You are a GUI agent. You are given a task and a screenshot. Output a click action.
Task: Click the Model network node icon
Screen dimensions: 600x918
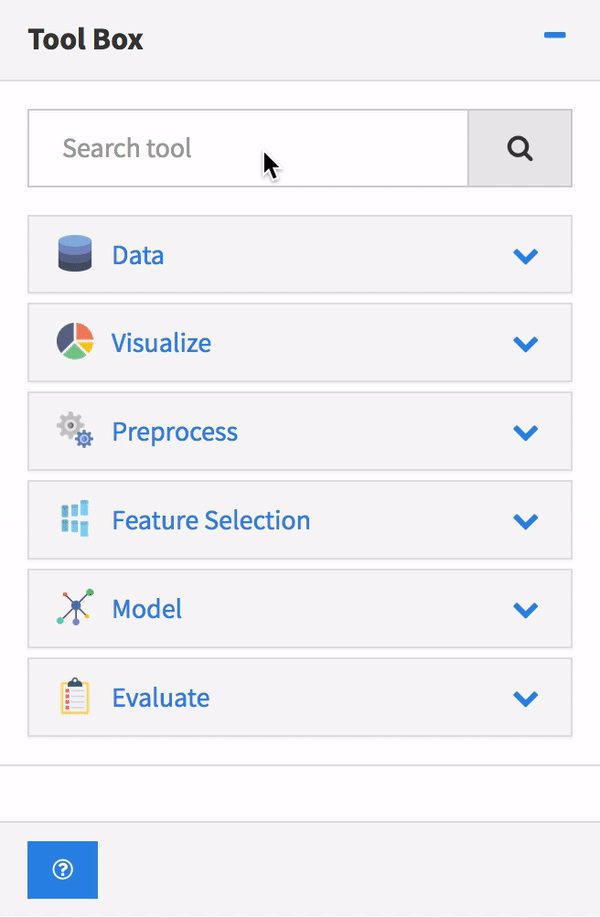point(75,608)
